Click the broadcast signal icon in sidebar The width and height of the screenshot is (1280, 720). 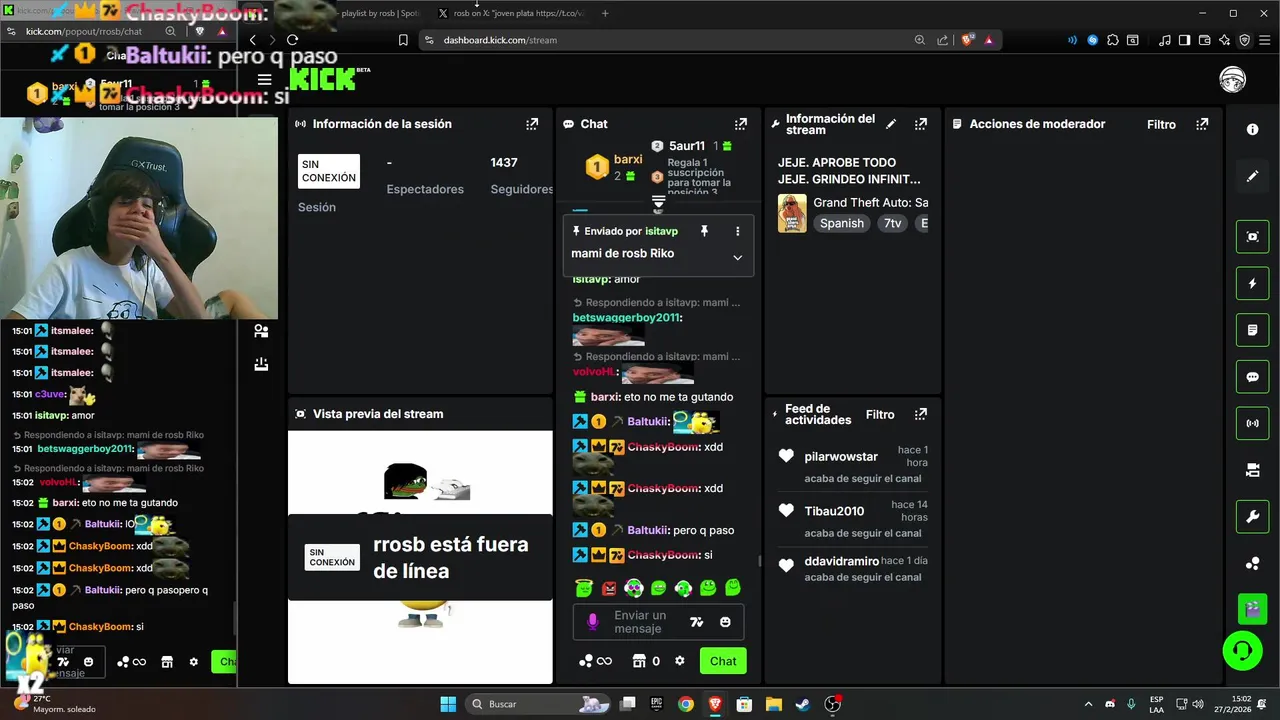[x=1252, y=423]
